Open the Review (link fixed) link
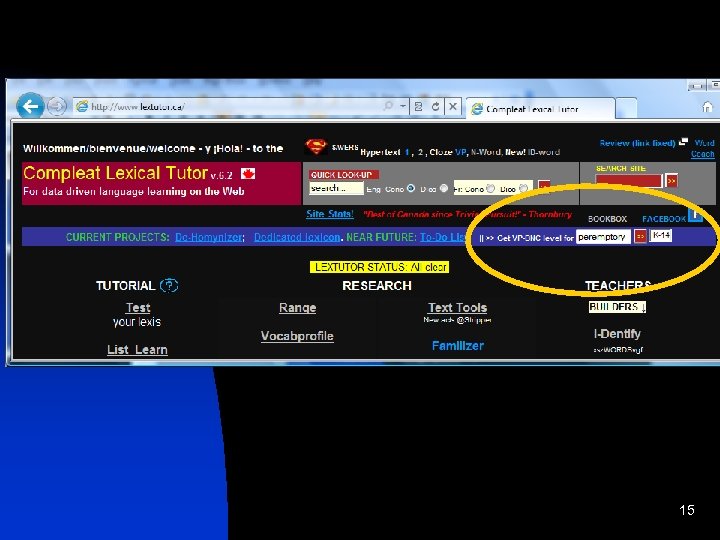Image resolution: width=720 pixels, height=540 pixels. (637, 143)
